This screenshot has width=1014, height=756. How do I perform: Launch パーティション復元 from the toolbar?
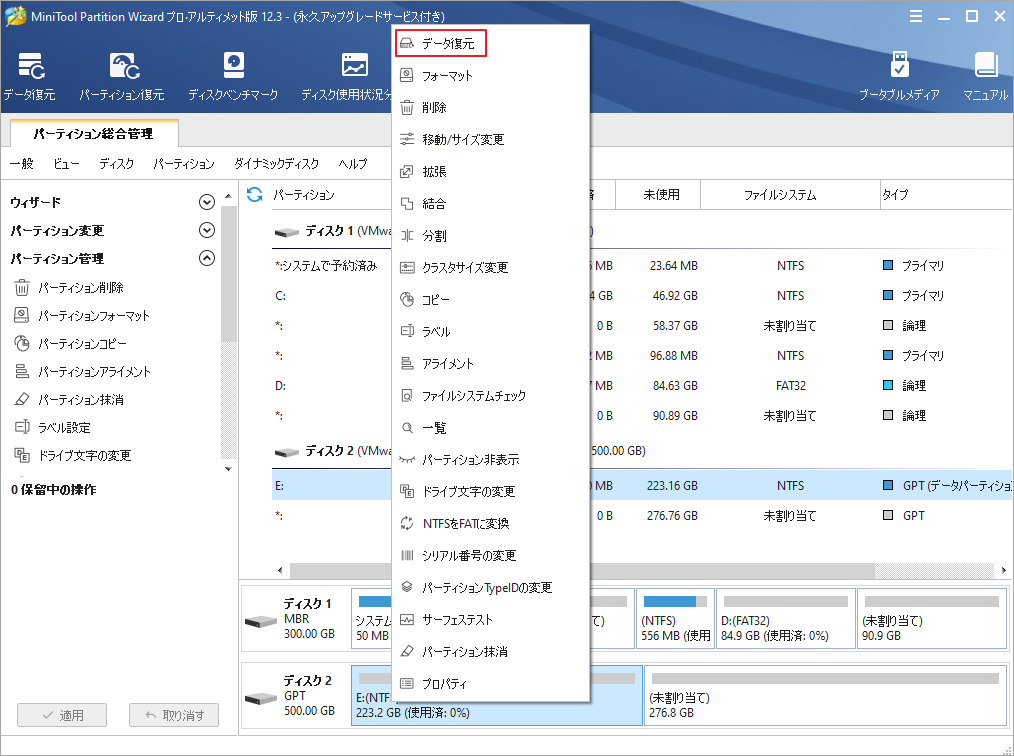click(122, 76)
